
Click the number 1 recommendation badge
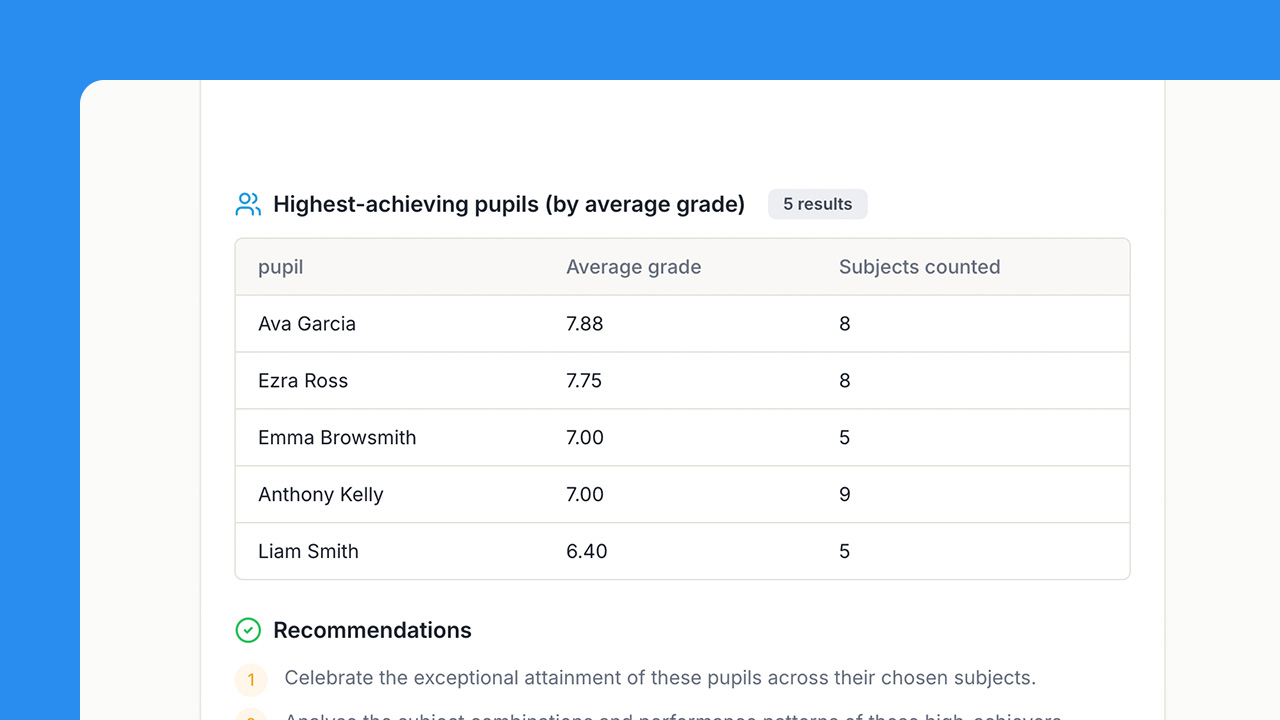tap(251, 680)
